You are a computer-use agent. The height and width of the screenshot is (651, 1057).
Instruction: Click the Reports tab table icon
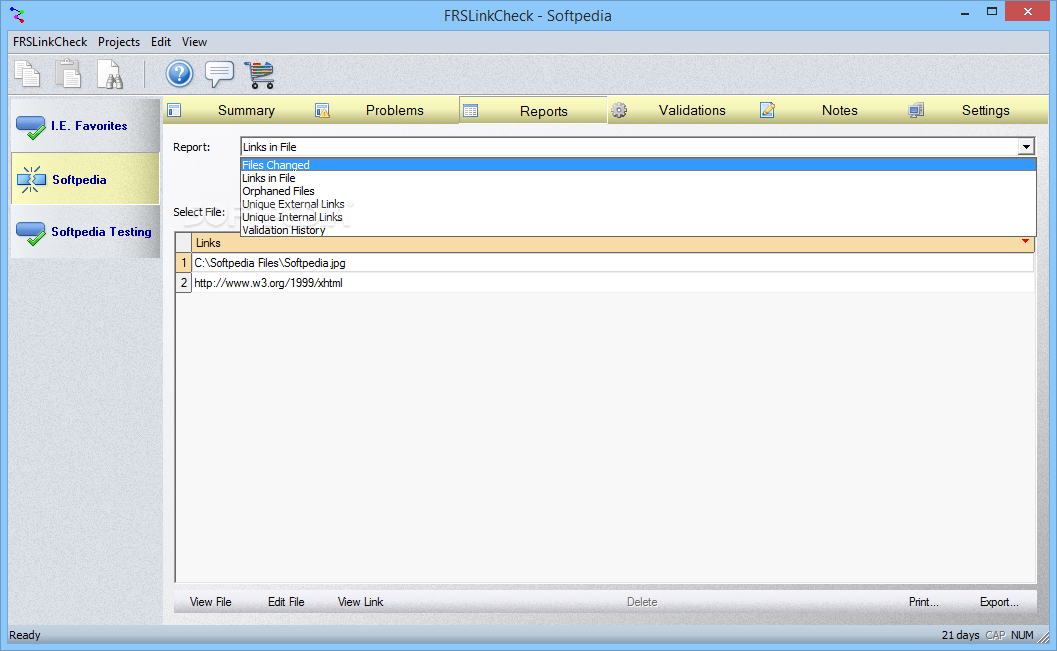click(471, 111)
